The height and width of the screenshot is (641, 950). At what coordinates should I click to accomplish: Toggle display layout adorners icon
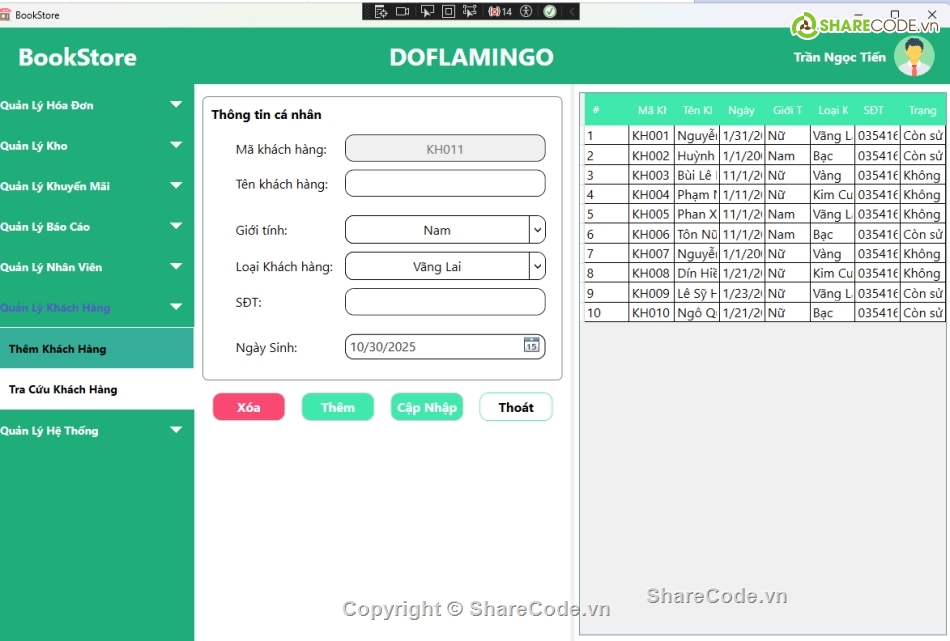448,11
